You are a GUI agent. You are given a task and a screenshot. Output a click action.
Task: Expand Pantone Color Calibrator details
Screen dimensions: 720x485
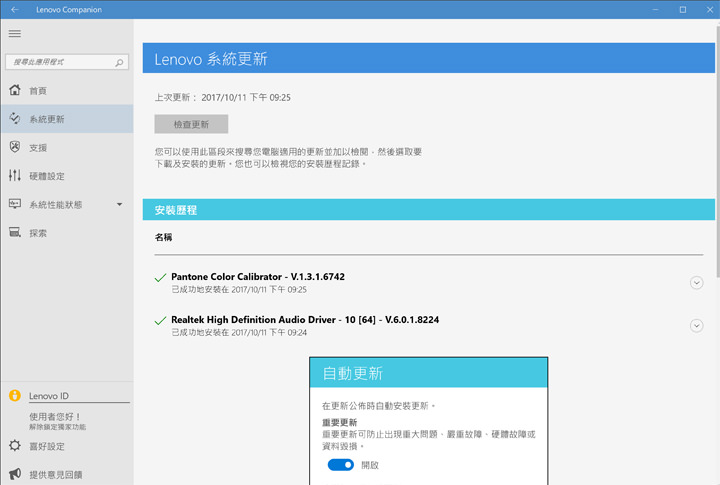pyautogui.click(x=697, y=282)
